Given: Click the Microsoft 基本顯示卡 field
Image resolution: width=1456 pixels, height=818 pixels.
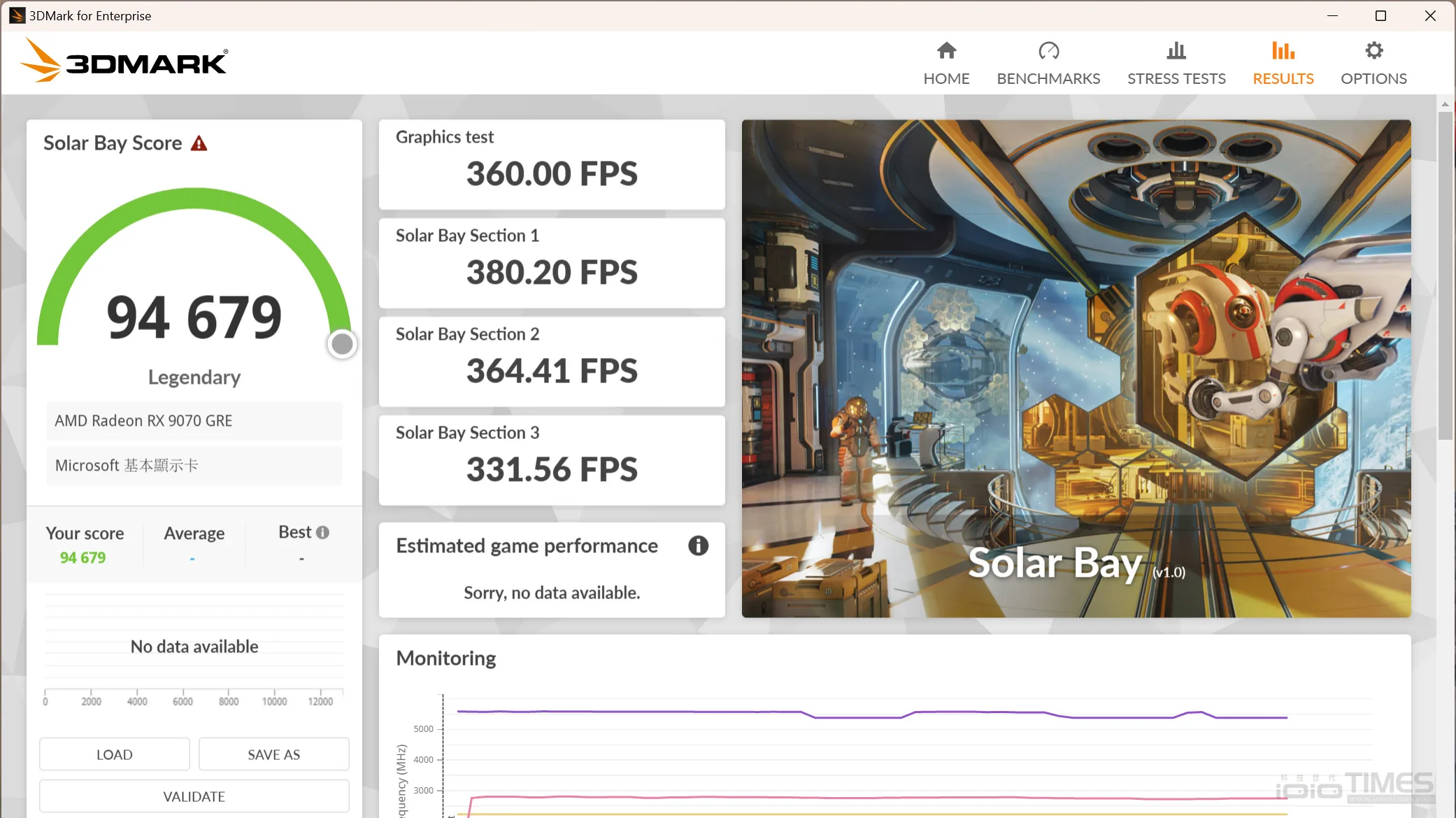Looking at the screenshot, I should click(194, 466).
